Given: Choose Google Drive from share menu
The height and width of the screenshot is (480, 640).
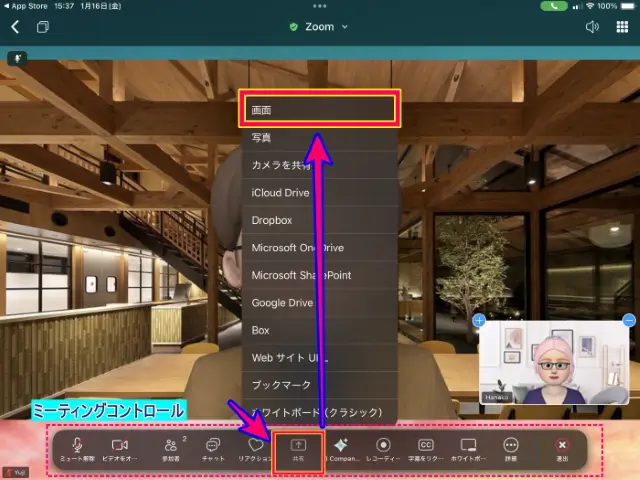Looking at the screenshot, I should tap(320, 303).
